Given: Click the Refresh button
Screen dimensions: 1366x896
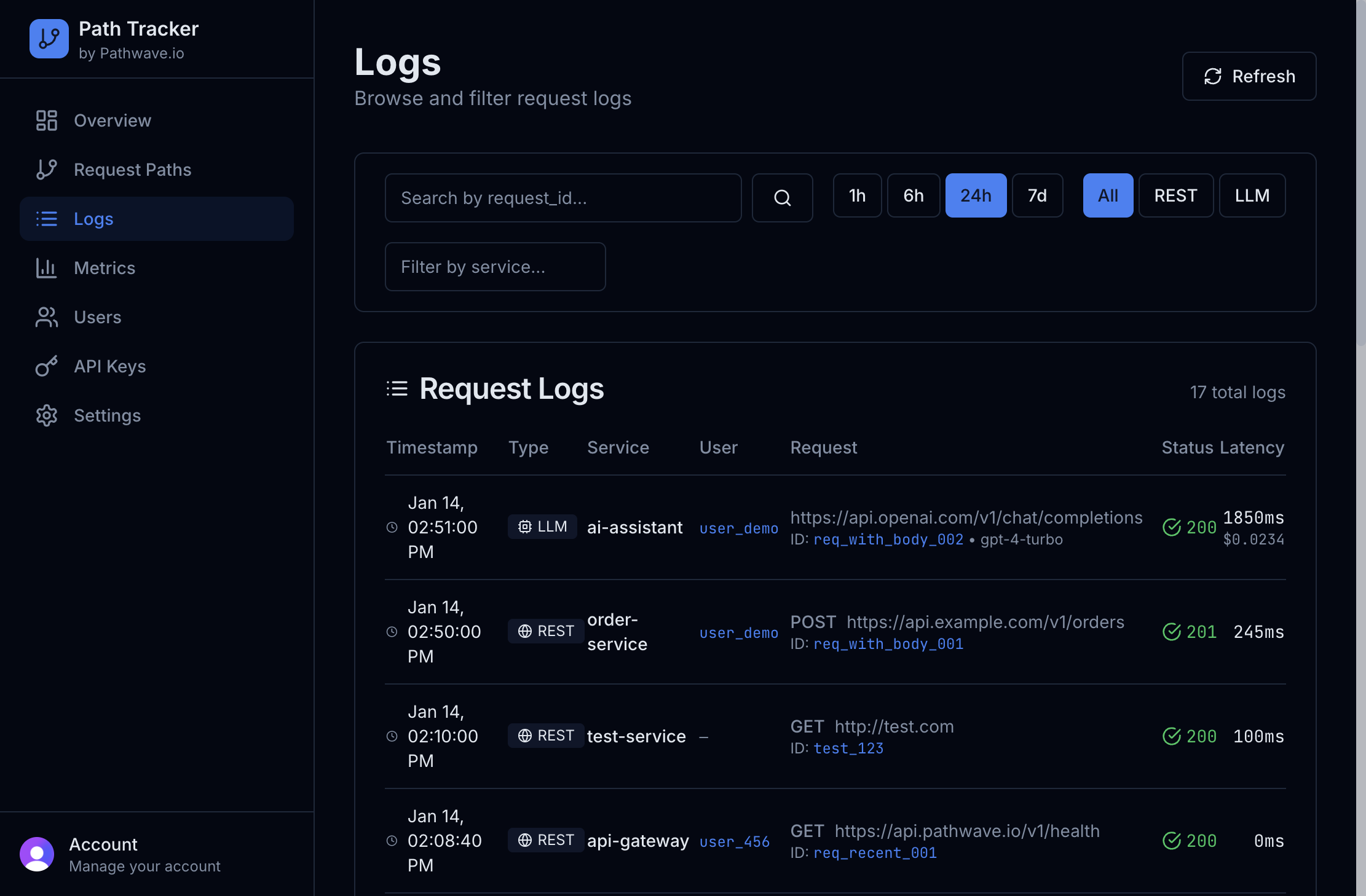Looking at the screenshot, I should [1249, 76].
